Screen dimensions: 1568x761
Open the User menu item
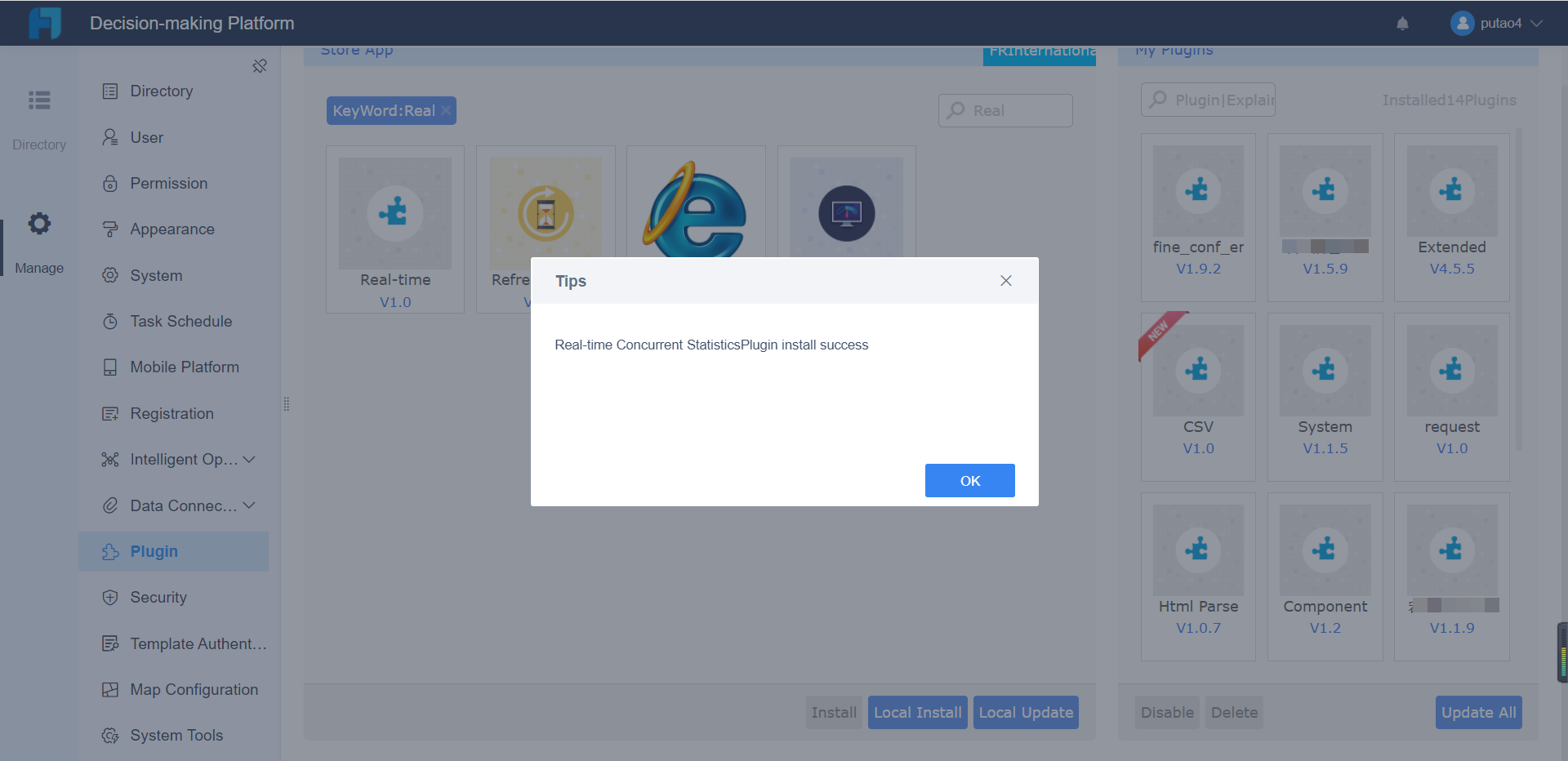point(173,137)
